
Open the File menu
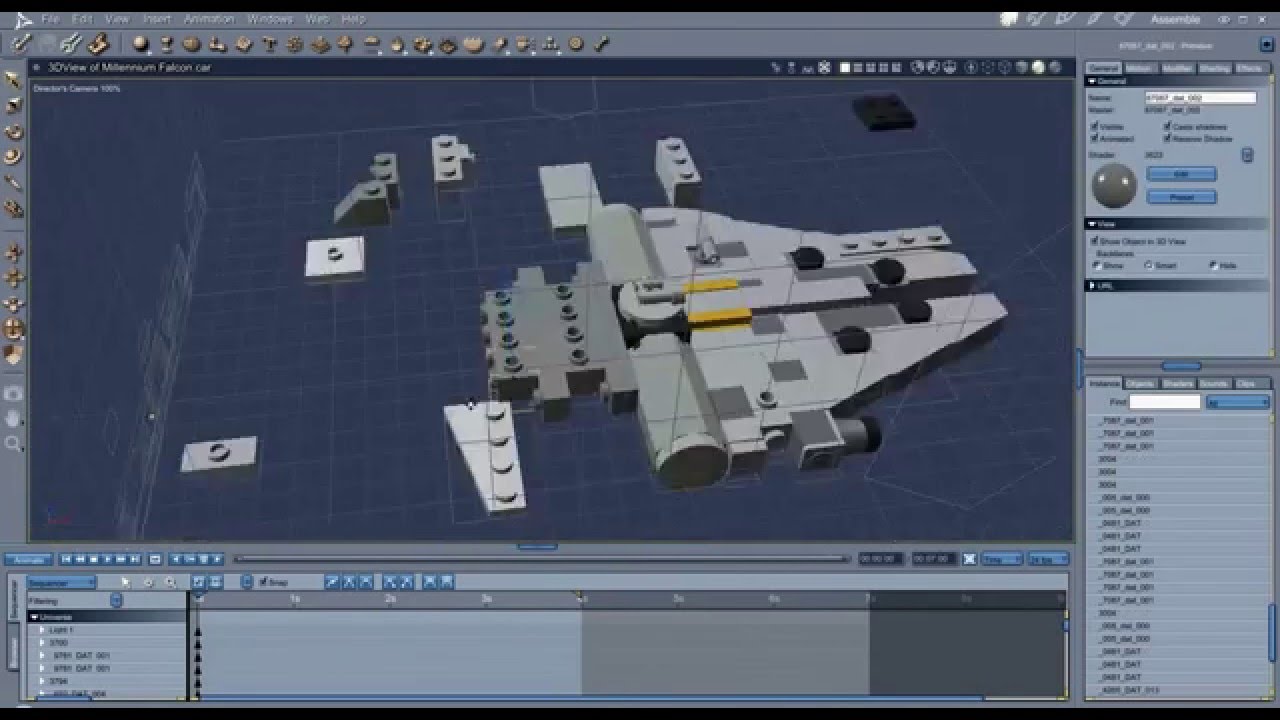(50, 19)
